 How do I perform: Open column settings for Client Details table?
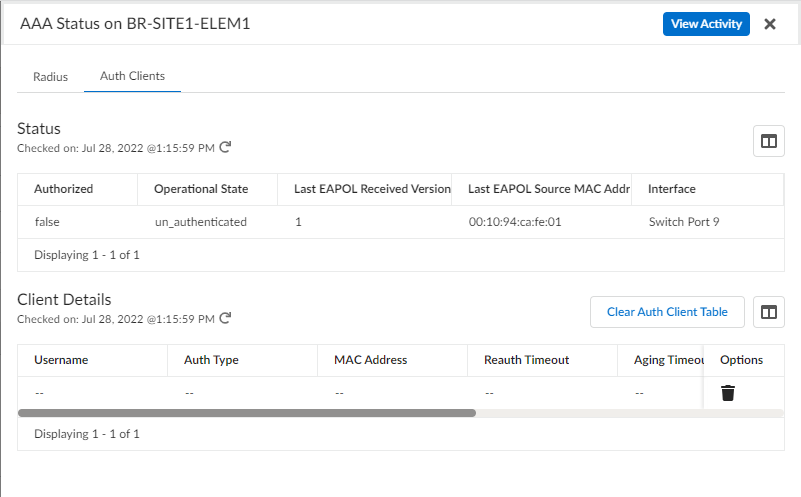768,312
